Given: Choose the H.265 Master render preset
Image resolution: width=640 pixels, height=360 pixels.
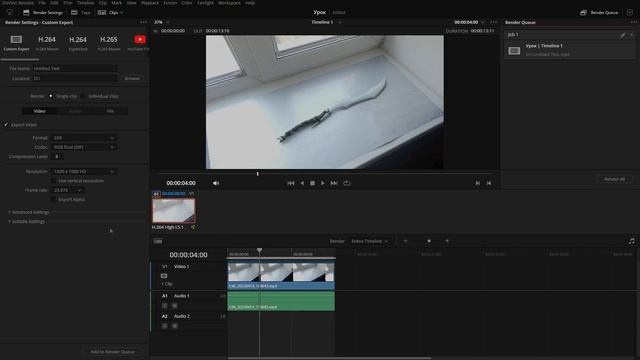Looking at the screenshot, I should pos(109,42).
